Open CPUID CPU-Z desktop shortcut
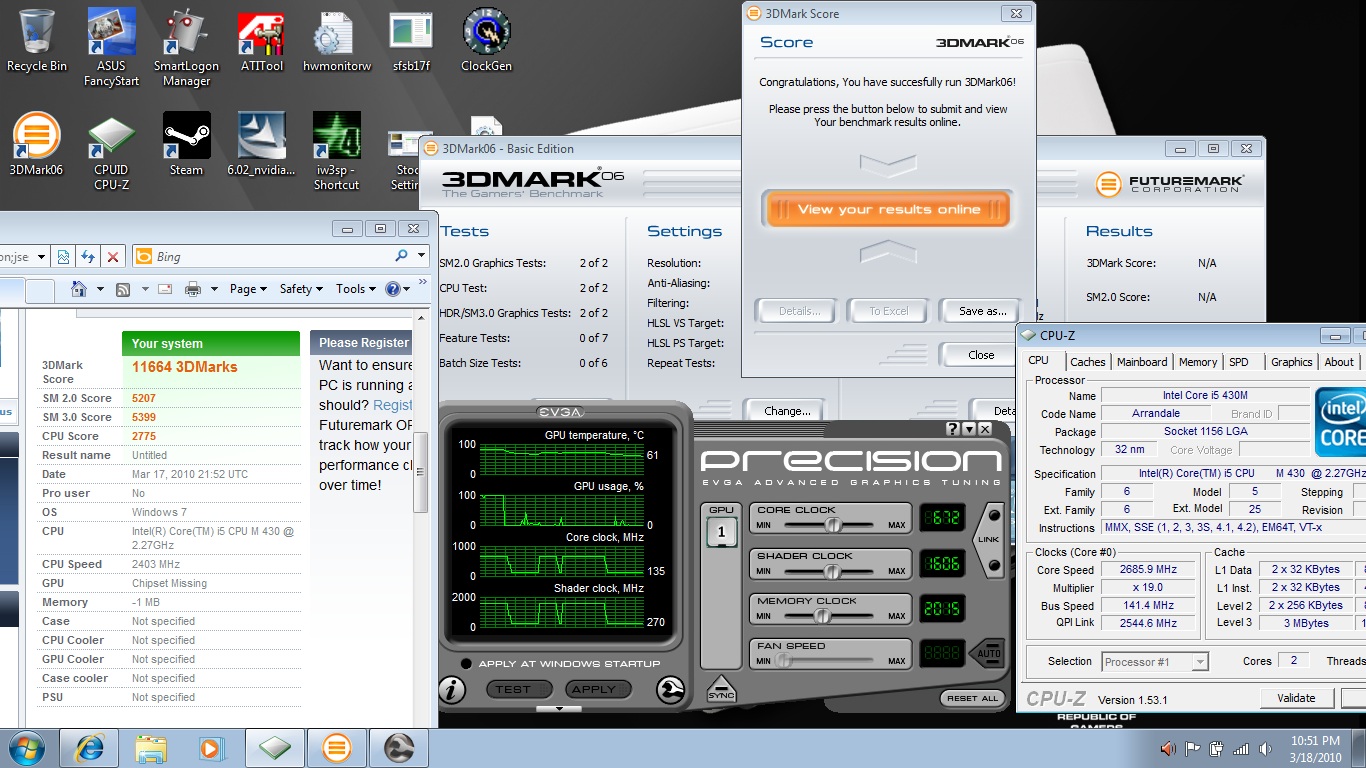 pos(111,152)
